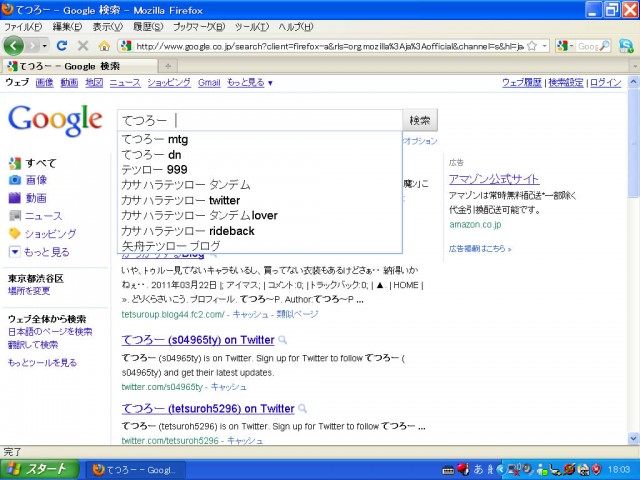This screenshot has height=480, width=640.
Task: Open the list all tabs dropdown
Action: [635, 66]
